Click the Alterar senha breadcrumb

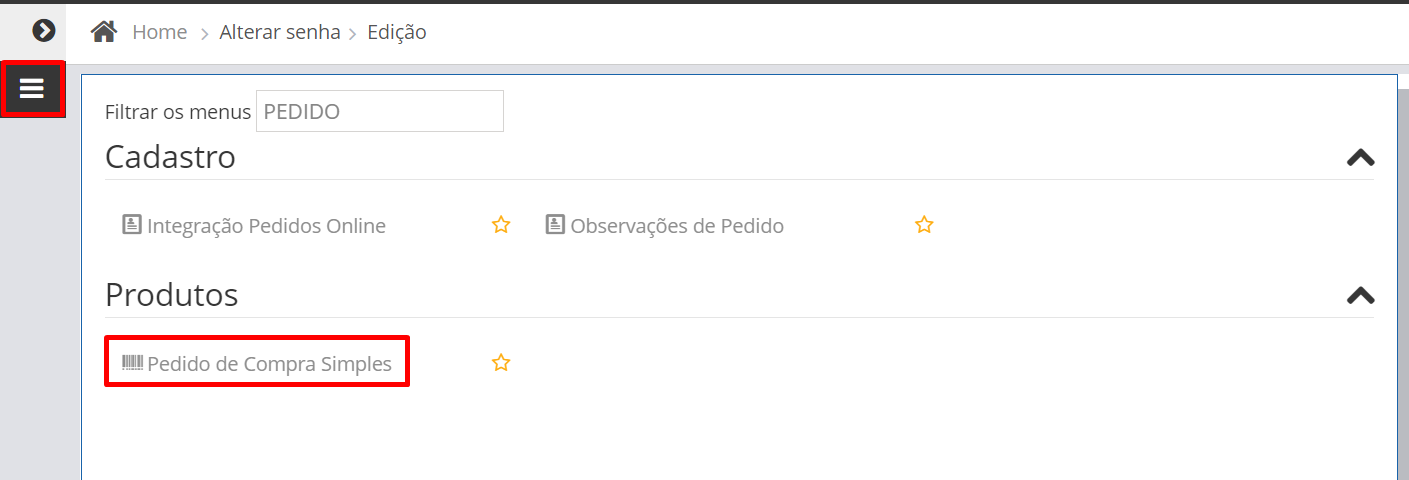tap(281, 32)
